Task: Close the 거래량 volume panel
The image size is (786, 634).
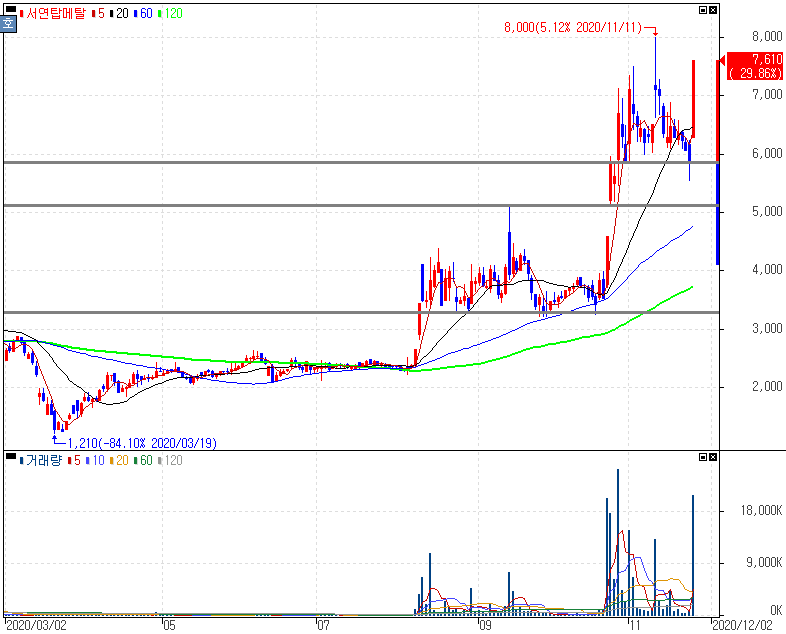Action: (713, 457)
